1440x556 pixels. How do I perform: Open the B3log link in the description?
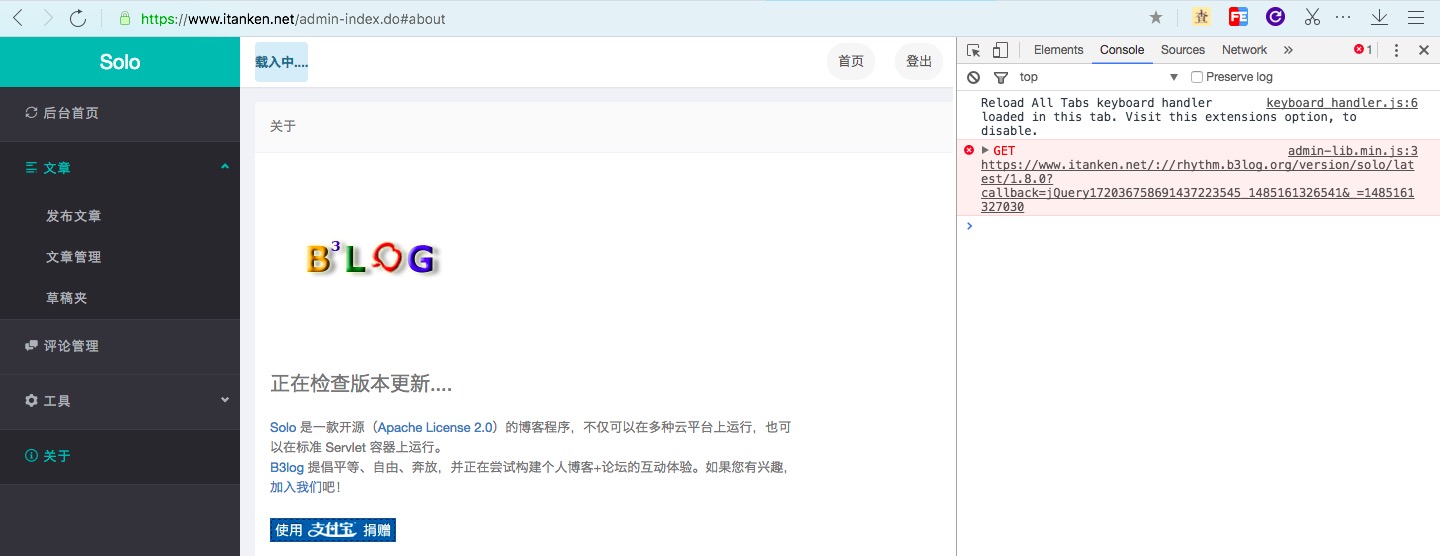click(287, 467)
